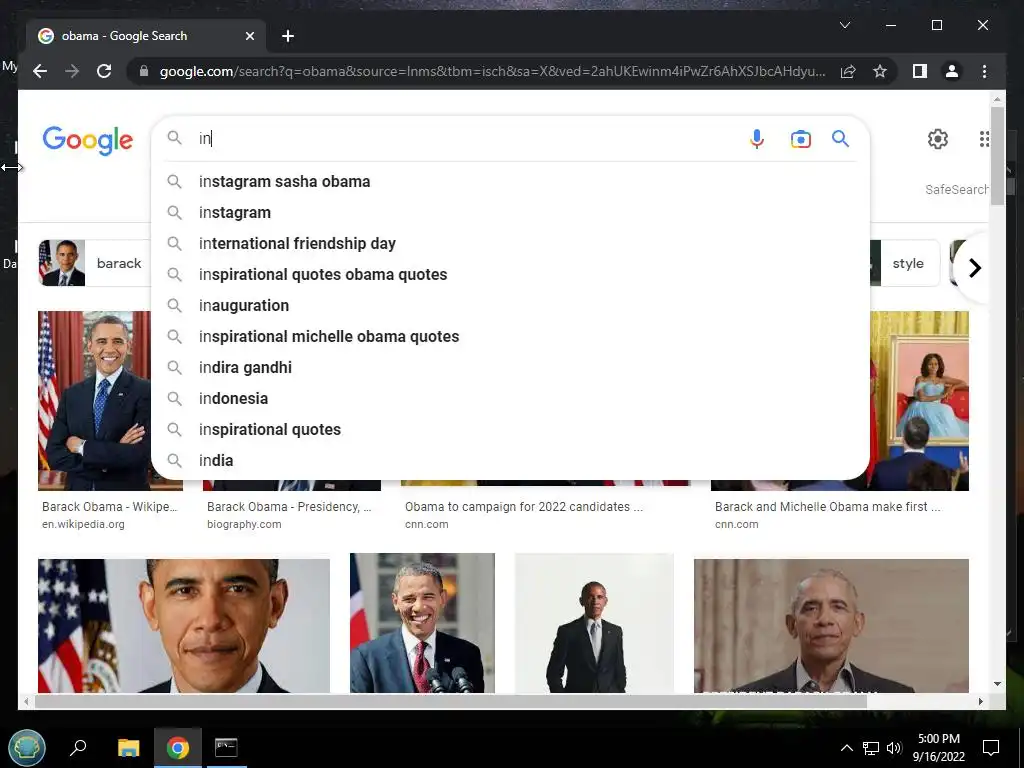Open close-up Obama portrait with flag thumbnail
Viewport: 1024px width, 768px height.
click(184, 625)
